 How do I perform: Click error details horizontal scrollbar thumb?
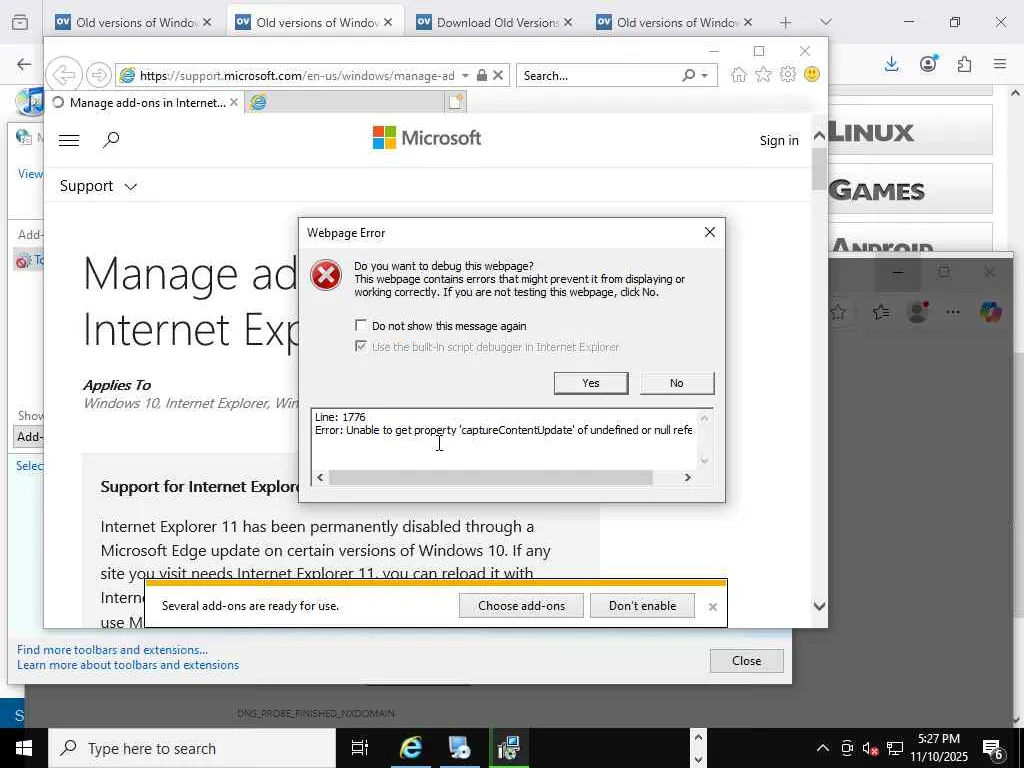(x=490, y=477)
